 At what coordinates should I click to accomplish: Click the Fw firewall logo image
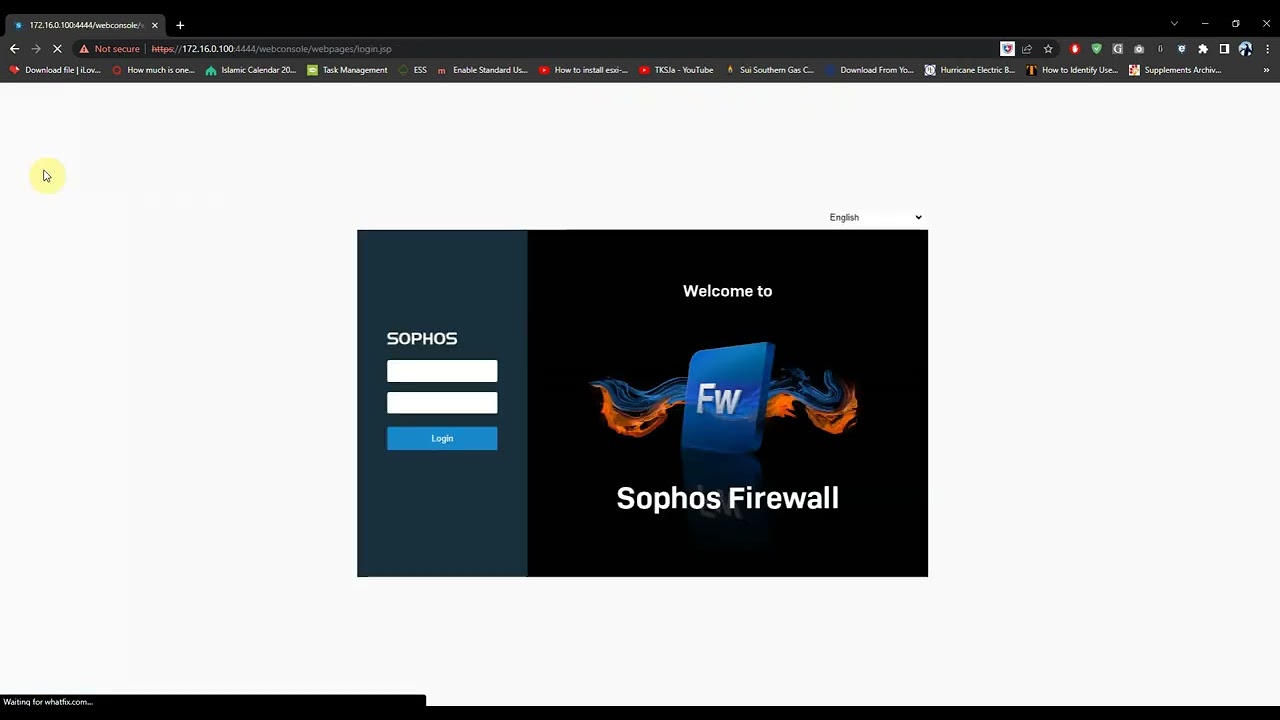tap(727, 398)
